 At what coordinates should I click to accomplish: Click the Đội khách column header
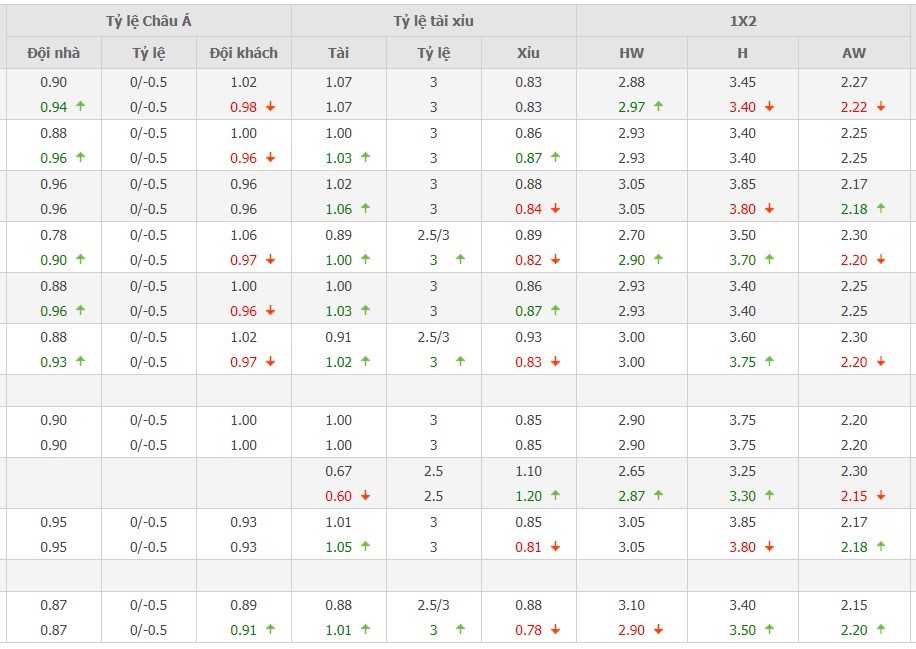pos(244,53)
